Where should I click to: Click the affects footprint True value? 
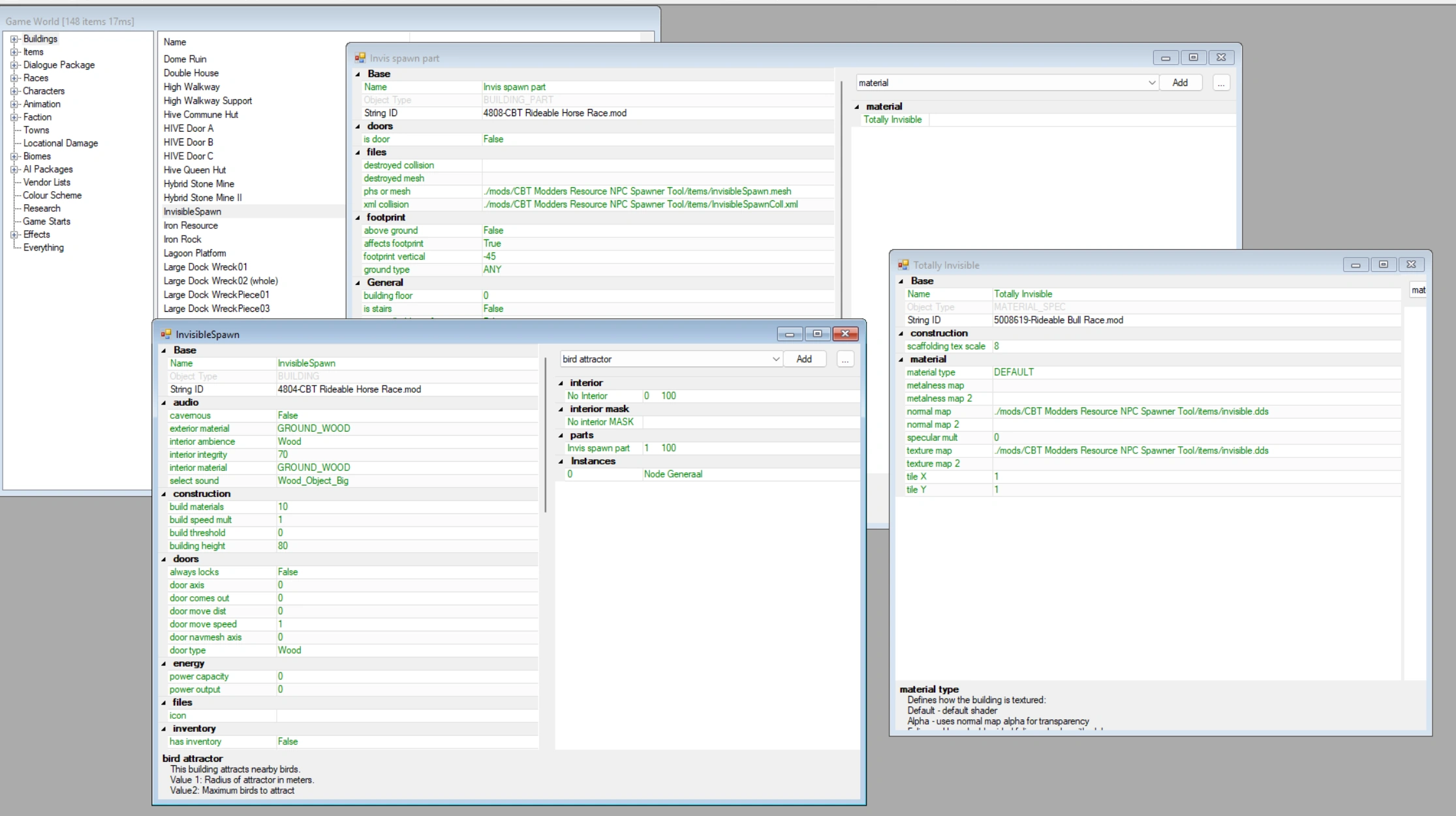pos(492,243)
